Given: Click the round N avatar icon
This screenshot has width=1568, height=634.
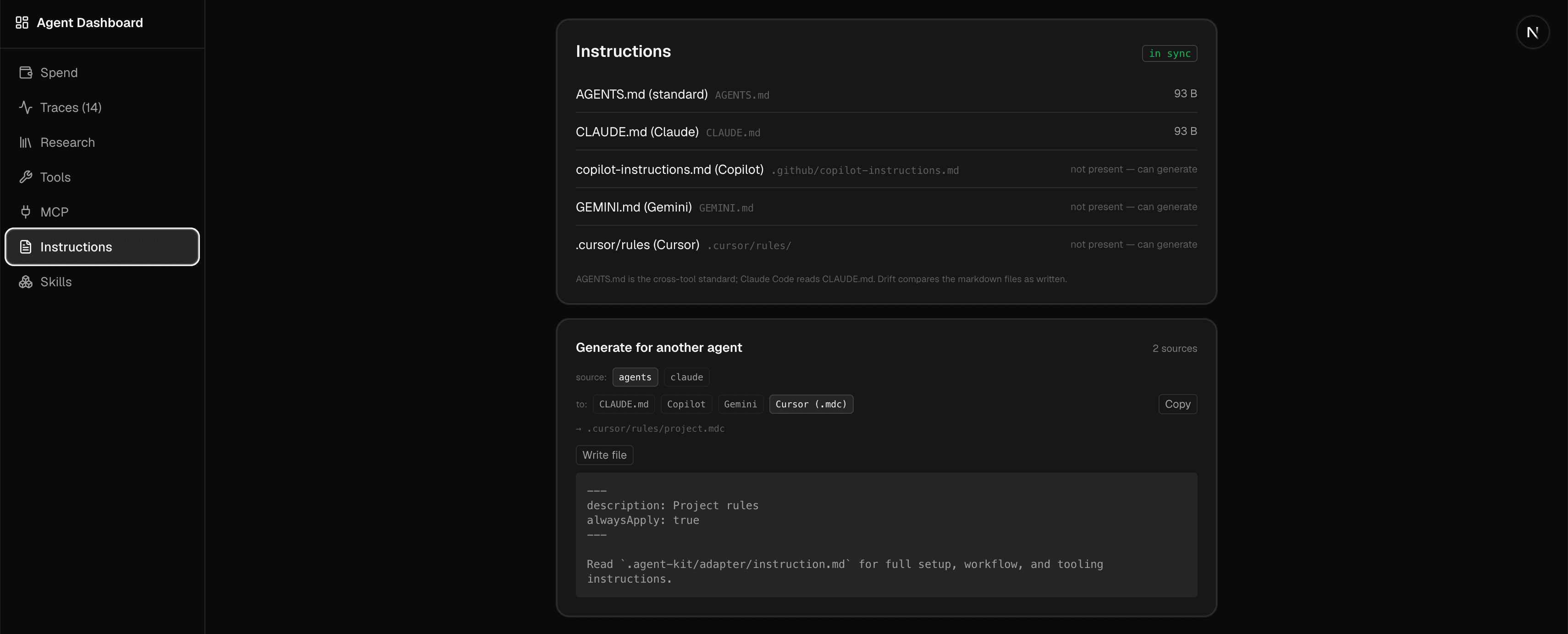Looking at the screenshot, I should (x=1532, y=32).
